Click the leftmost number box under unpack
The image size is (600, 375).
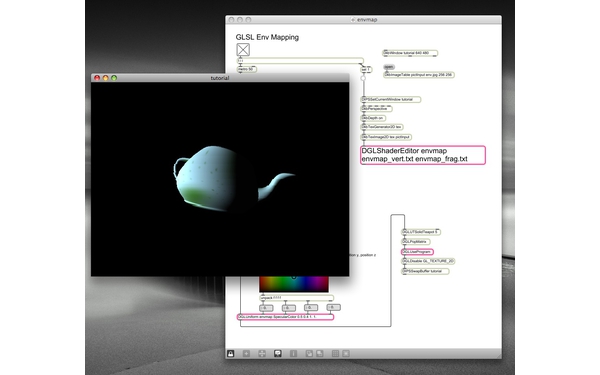point(266,308)
